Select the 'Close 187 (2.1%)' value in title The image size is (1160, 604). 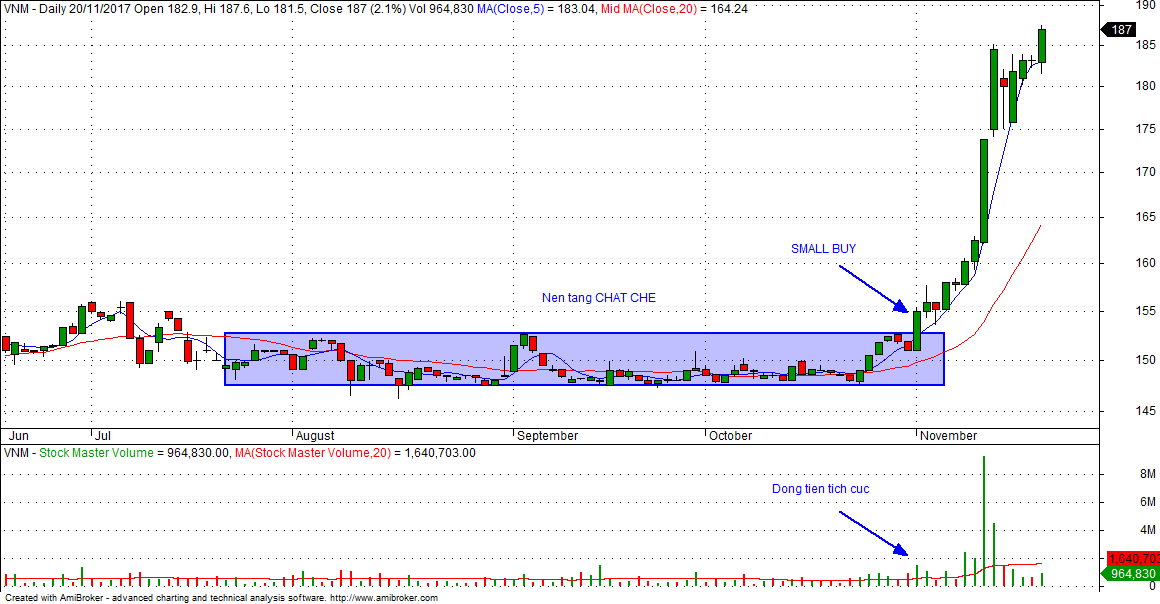(357, 9)
